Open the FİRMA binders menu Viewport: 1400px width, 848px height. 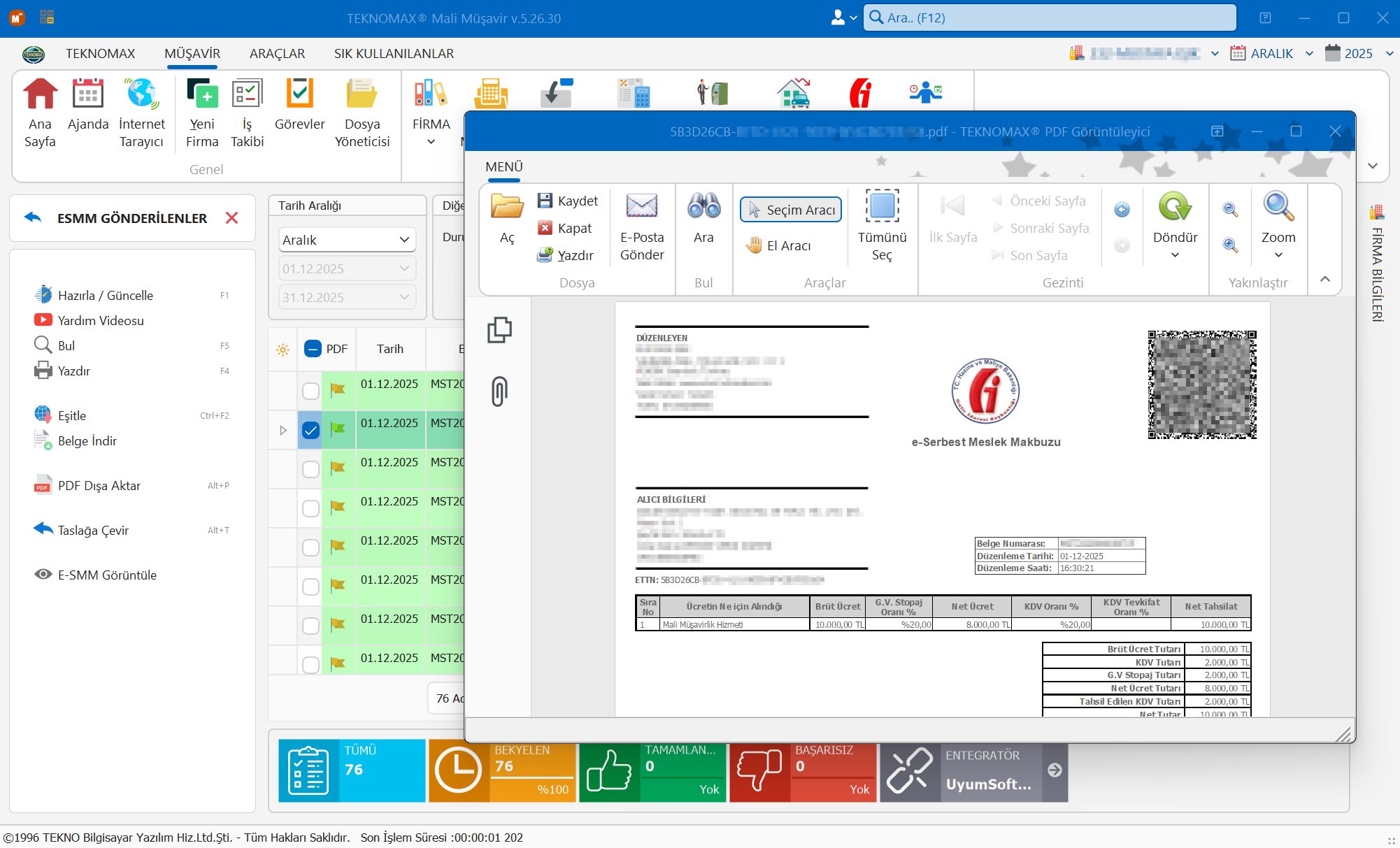pos(431,113)
